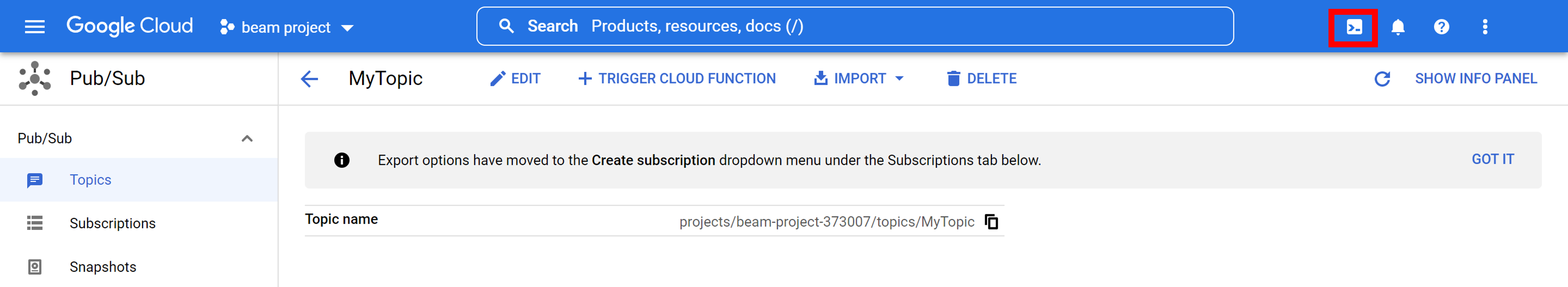Focus the search products and resources field
This screenshot has width=1568, height=287.
pos(855,26)
